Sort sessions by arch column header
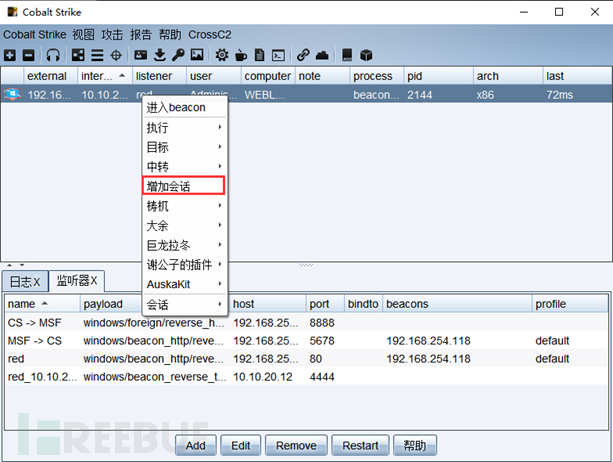Image resolution: width=613 pixels, height=462 pixels. [x=507, y=75]
